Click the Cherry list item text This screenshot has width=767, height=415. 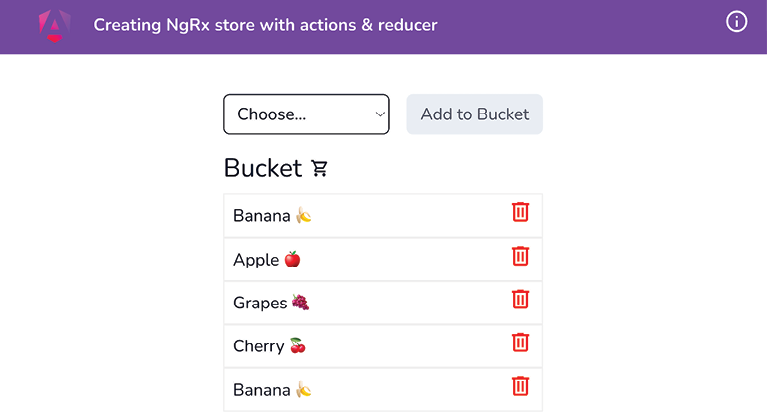pyautogui.click(x=258, y=346)
